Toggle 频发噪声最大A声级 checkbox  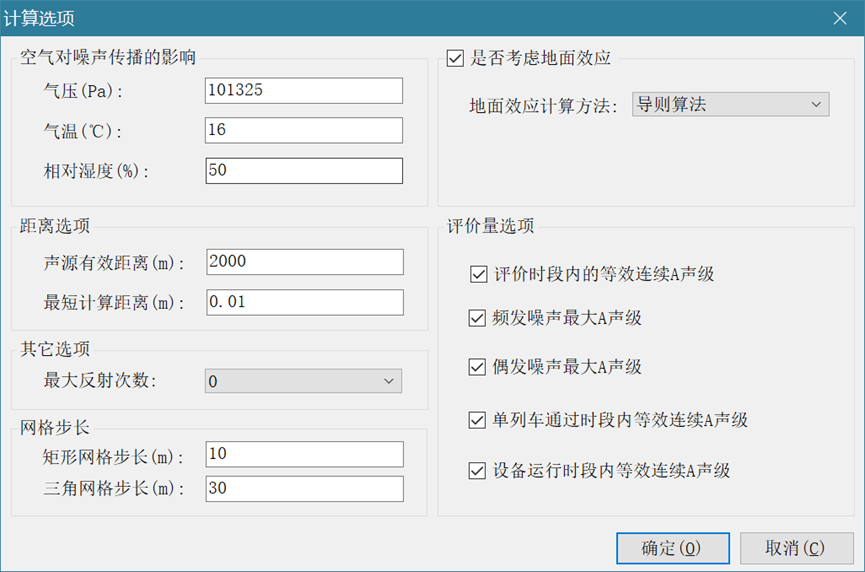coord(477,319)
